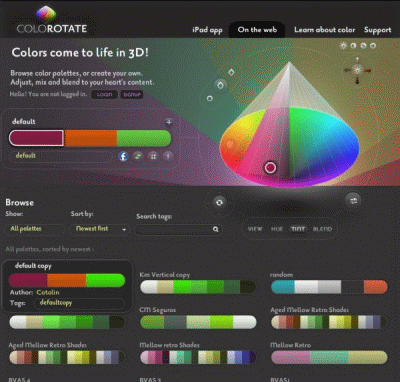Viewport: 400px width, 382px height.
Task: Click the search magnifier icon
Action: 216,229
